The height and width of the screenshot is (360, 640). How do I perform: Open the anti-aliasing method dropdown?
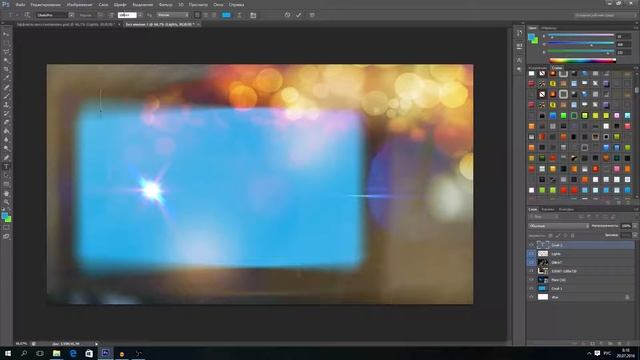click(x=173, y=15)
